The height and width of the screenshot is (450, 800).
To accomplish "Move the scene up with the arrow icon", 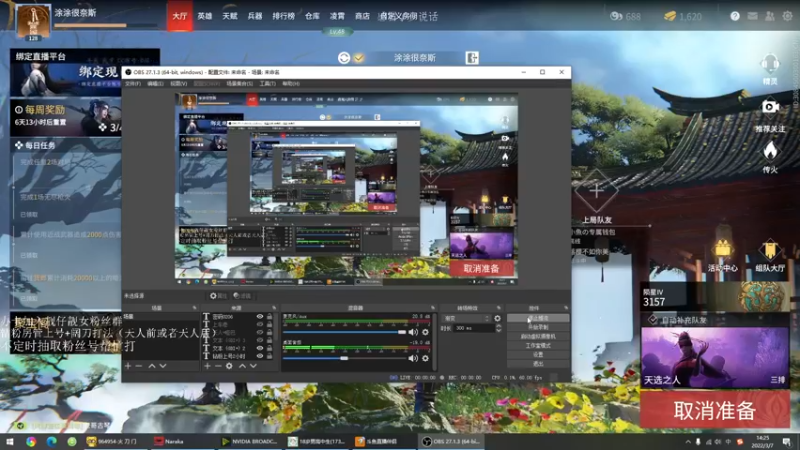I will click(152, 366).
